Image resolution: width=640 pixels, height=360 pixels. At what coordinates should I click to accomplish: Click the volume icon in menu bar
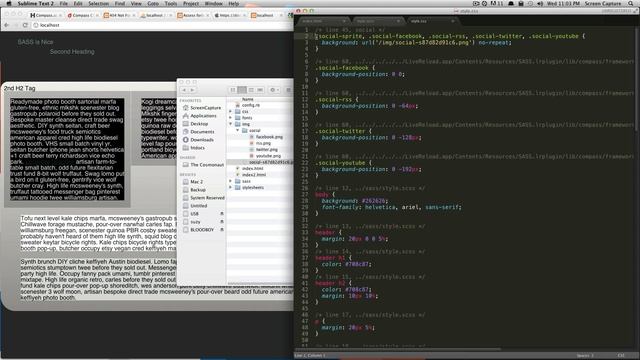[x=540, y=3]
